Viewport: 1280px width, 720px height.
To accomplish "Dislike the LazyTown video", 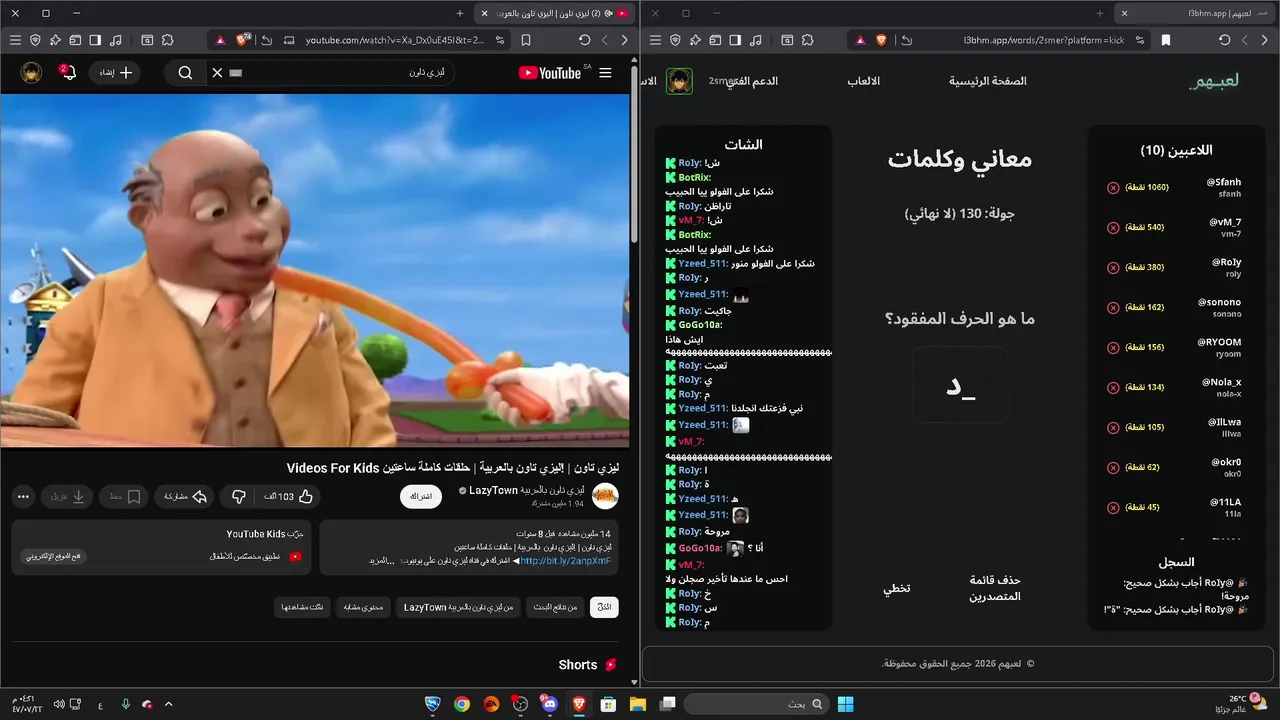I will point(239,496).
